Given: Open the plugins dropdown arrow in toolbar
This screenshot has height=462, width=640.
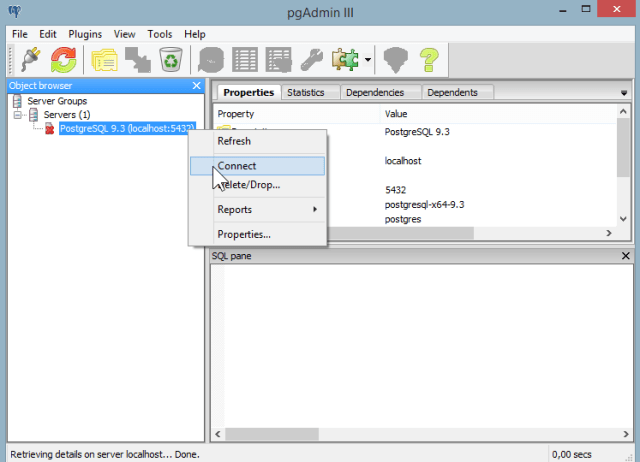Looking at the screenshot, I should point(368,60).
